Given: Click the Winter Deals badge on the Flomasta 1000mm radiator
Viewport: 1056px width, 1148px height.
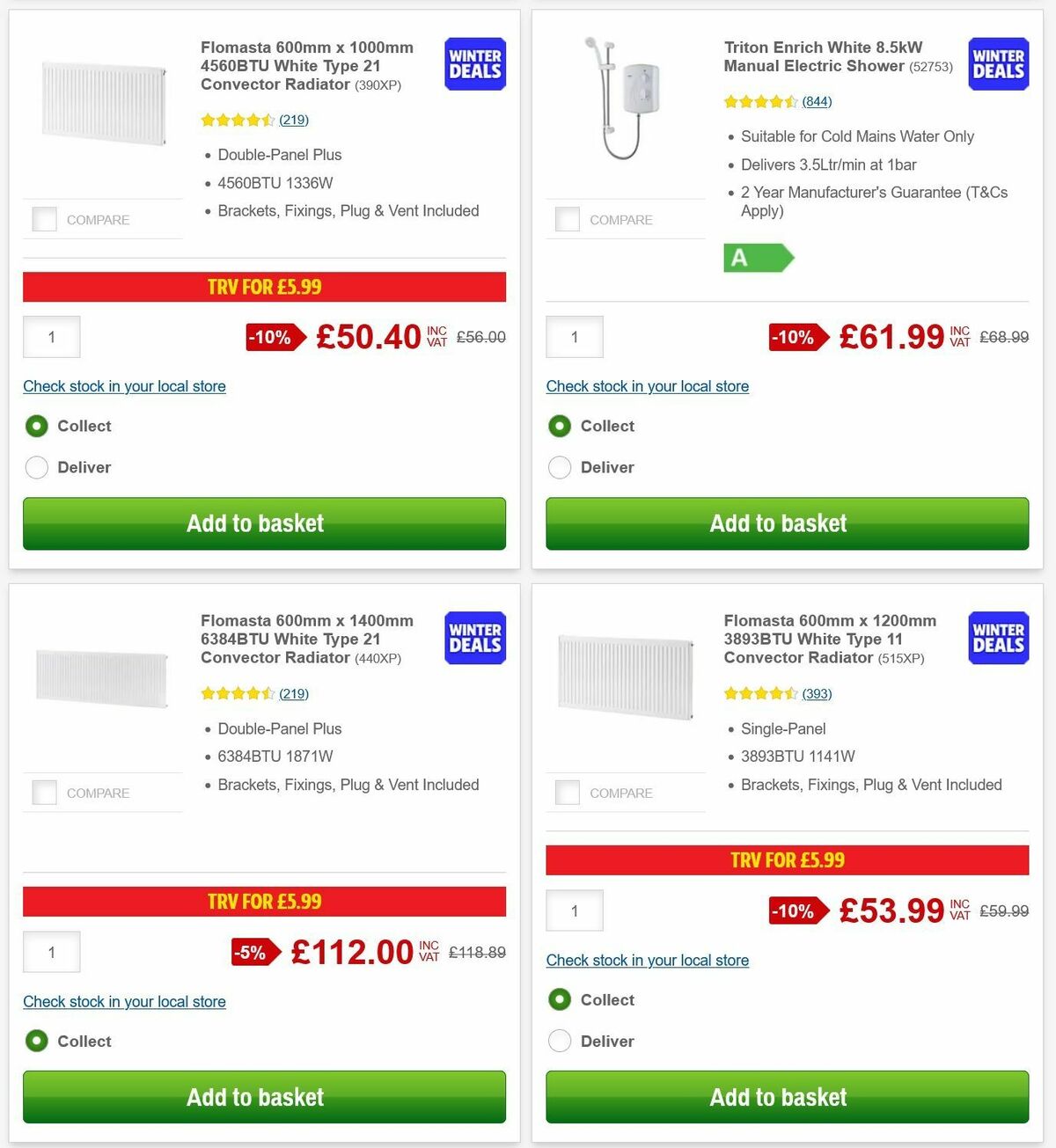Looking at the screenshot, I should pyautogui.click(x=474, y=63).
